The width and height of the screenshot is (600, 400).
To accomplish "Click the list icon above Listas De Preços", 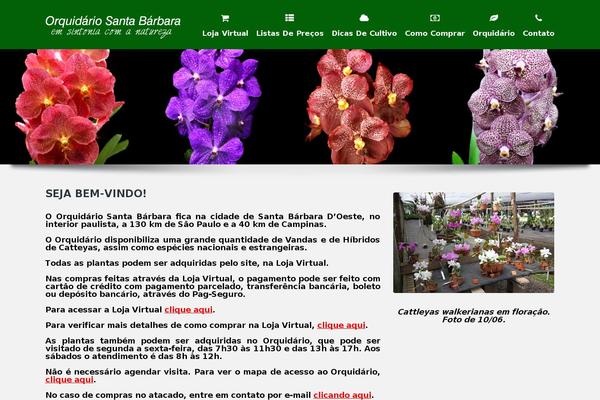I will pos(290,18).
